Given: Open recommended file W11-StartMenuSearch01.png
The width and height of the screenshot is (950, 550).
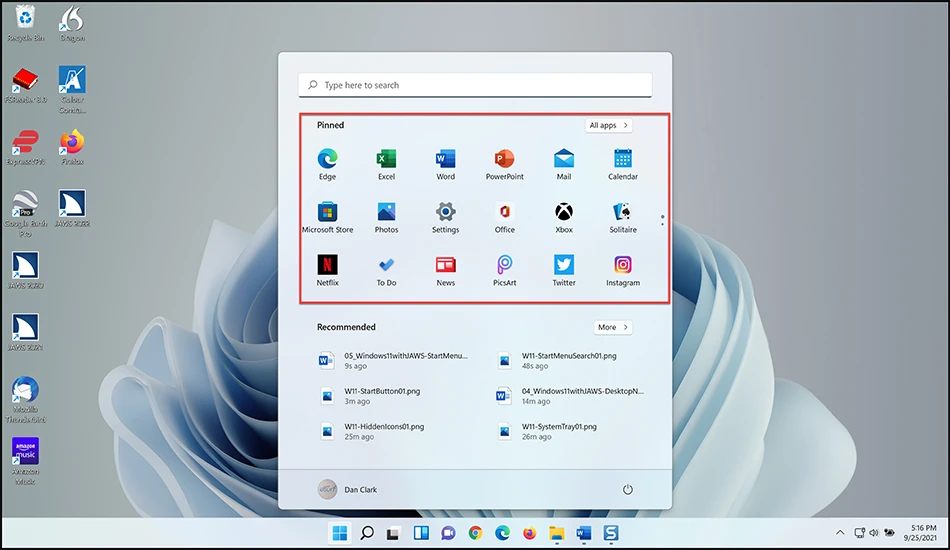Looking at the screenshot, I should coord(557,360).
